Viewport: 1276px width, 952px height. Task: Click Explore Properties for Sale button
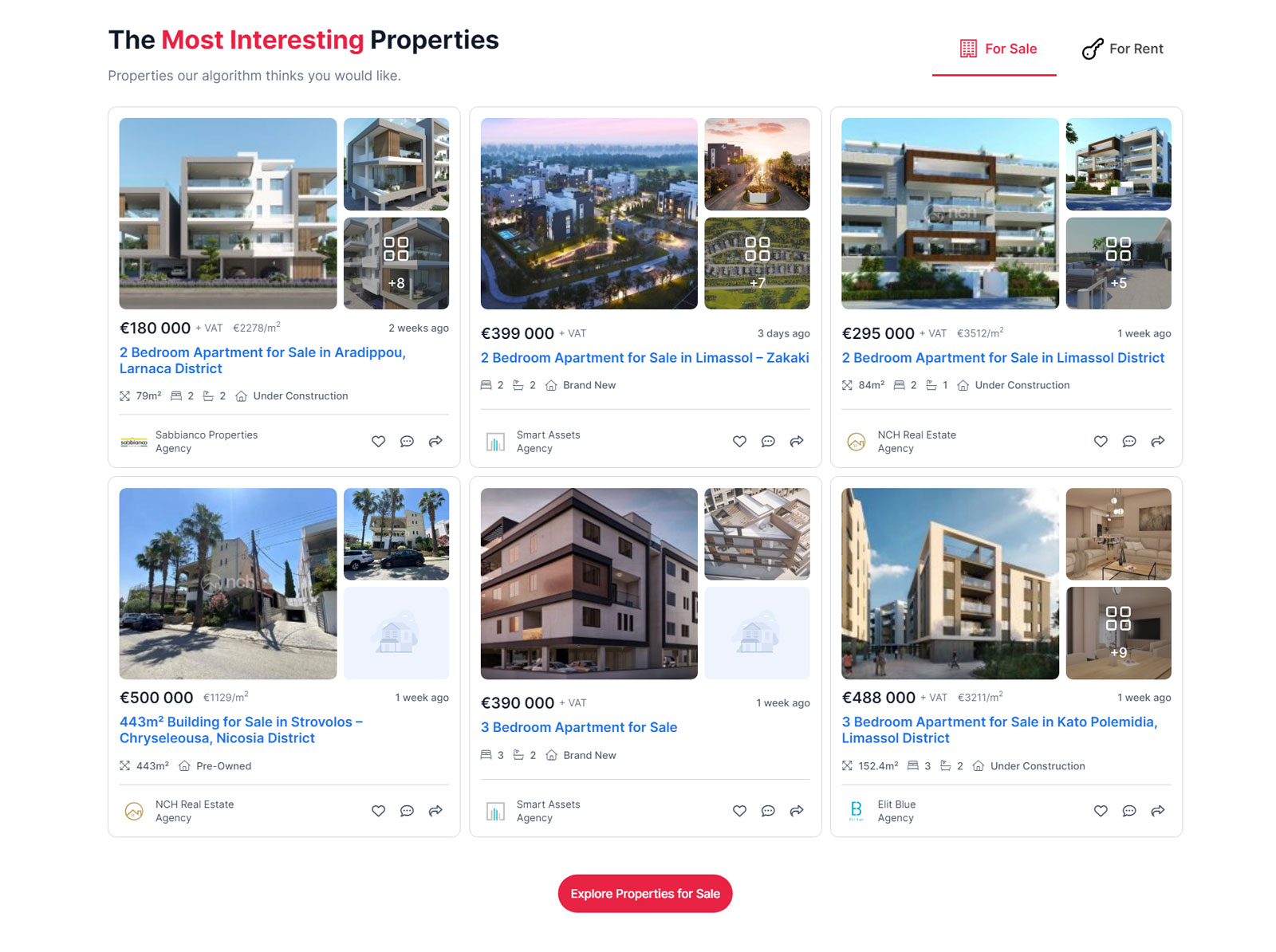point(645,894)
